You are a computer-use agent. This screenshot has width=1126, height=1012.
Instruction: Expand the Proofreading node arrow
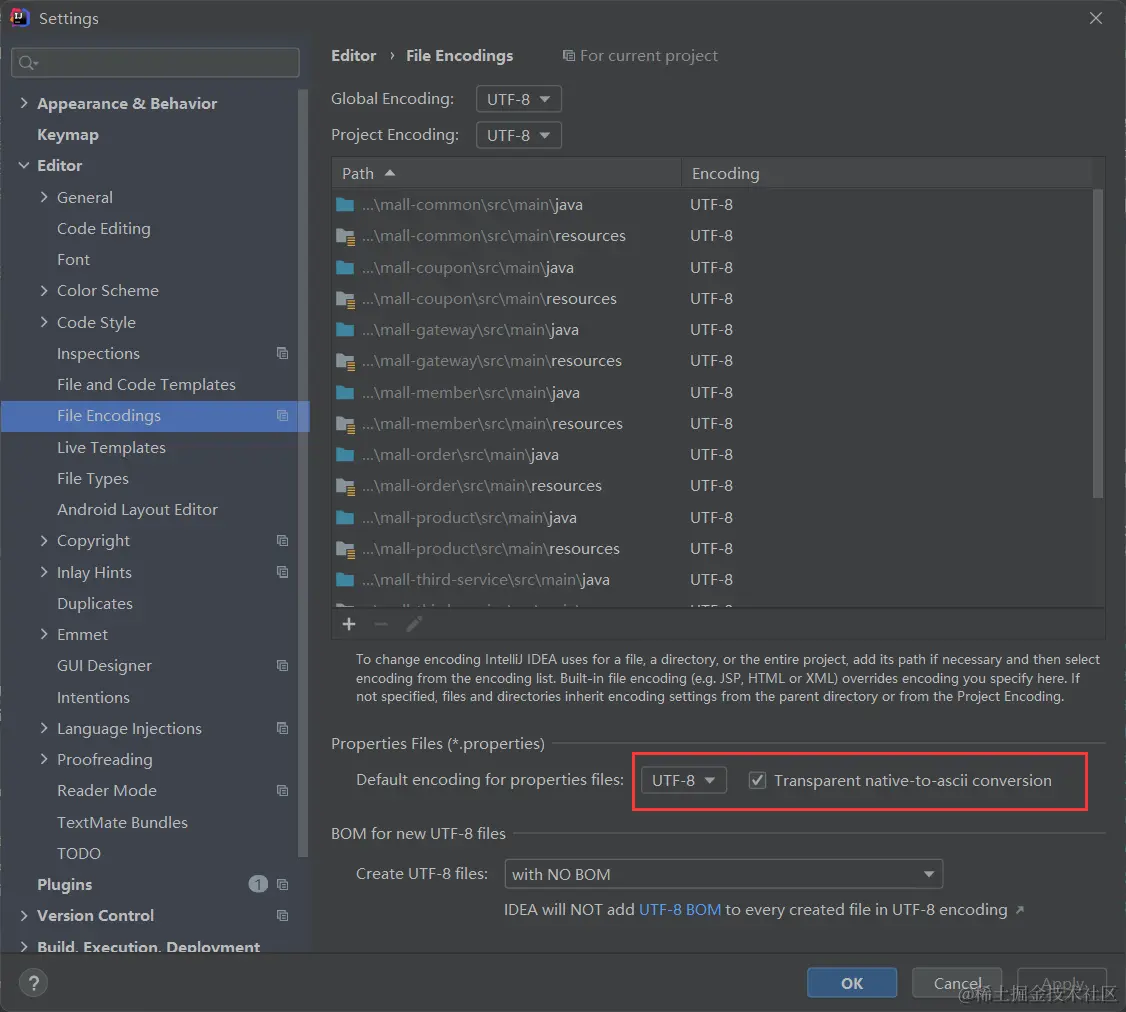[x=44, y=758]
